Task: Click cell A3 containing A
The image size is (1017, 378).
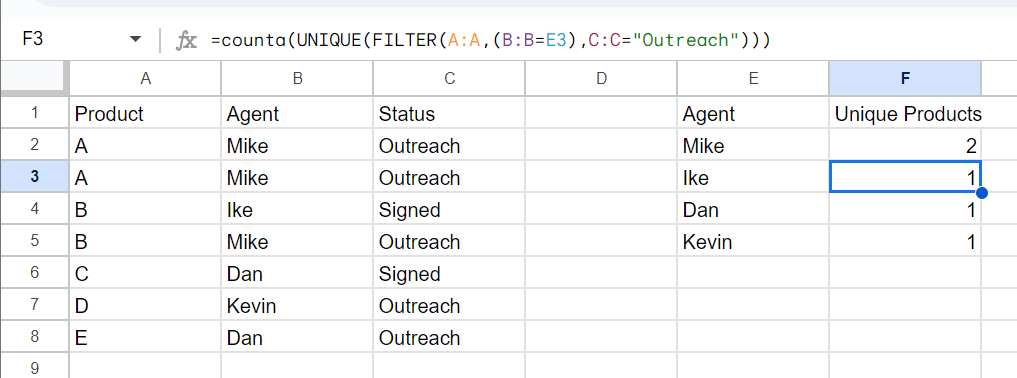Action: pos(145,176)
